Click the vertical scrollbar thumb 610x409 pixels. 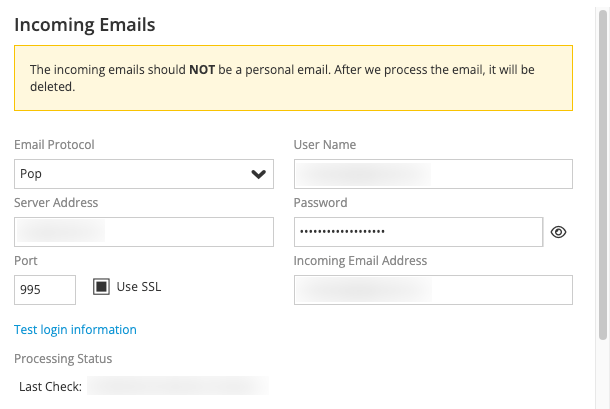pyautogui.click(x=603, y=175)
